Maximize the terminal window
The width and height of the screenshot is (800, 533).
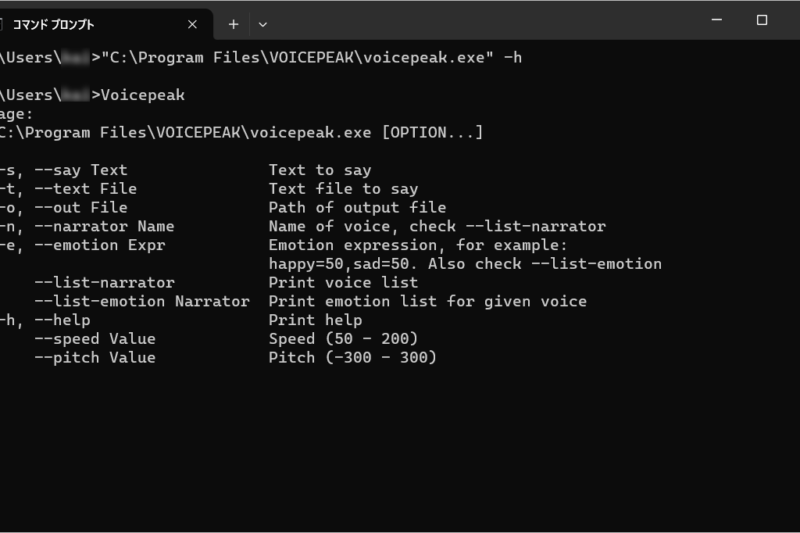point(762,20)
